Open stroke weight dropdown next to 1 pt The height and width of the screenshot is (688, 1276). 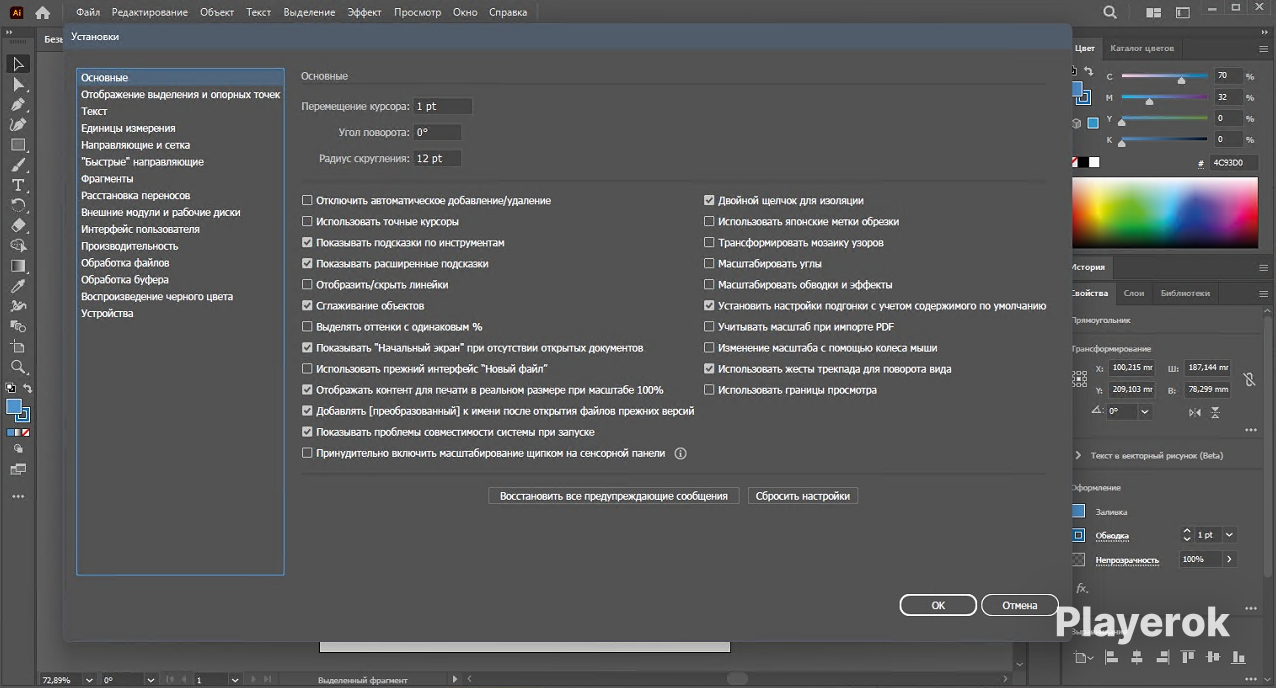coord(1229,534)
